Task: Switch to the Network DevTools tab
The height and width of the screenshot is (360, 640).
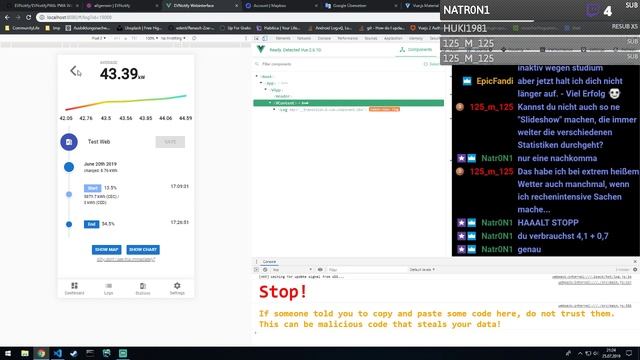Action: [304, 38]
